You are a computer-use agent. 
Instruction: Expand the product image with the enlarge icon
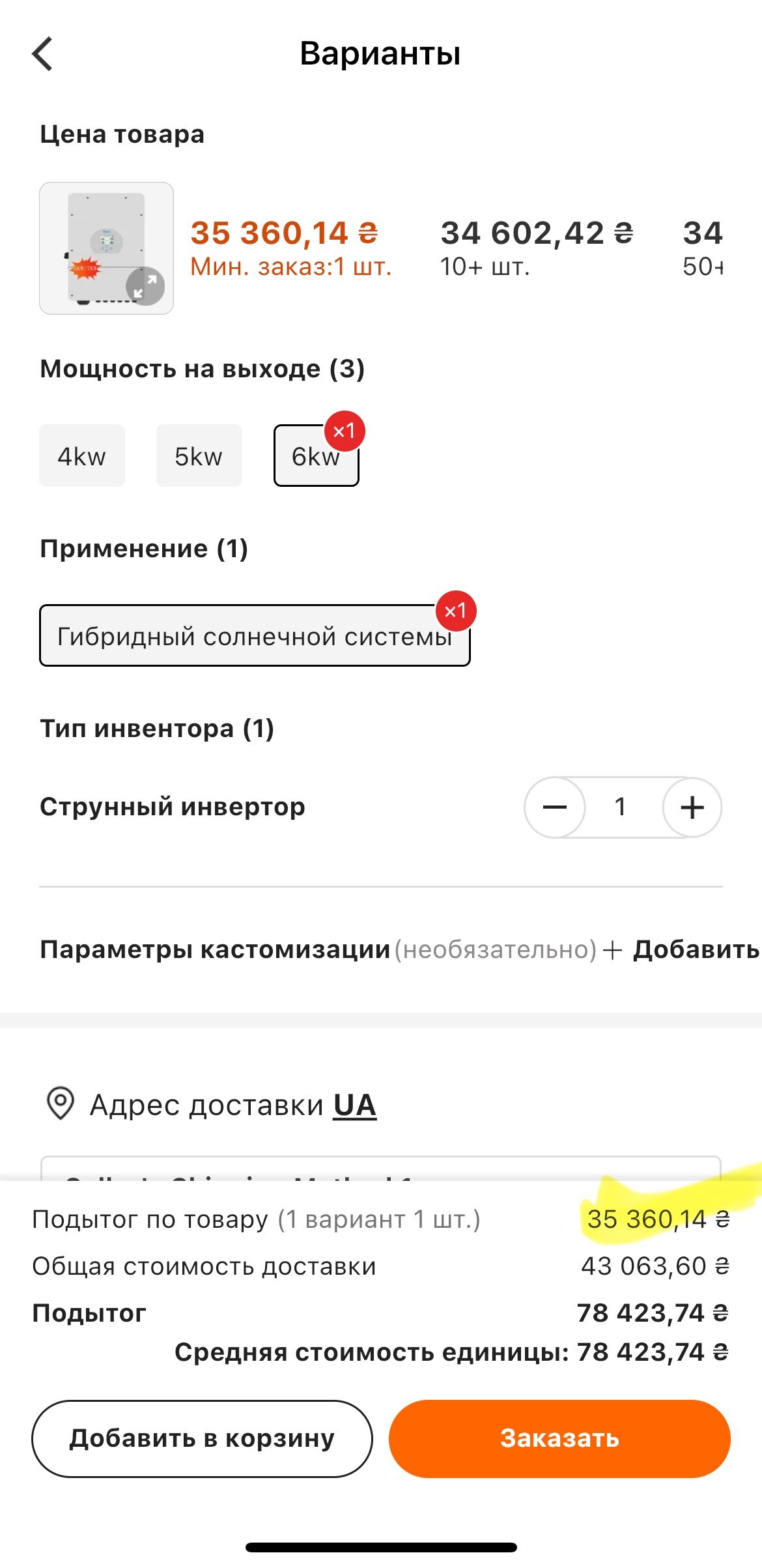[145, 285]
